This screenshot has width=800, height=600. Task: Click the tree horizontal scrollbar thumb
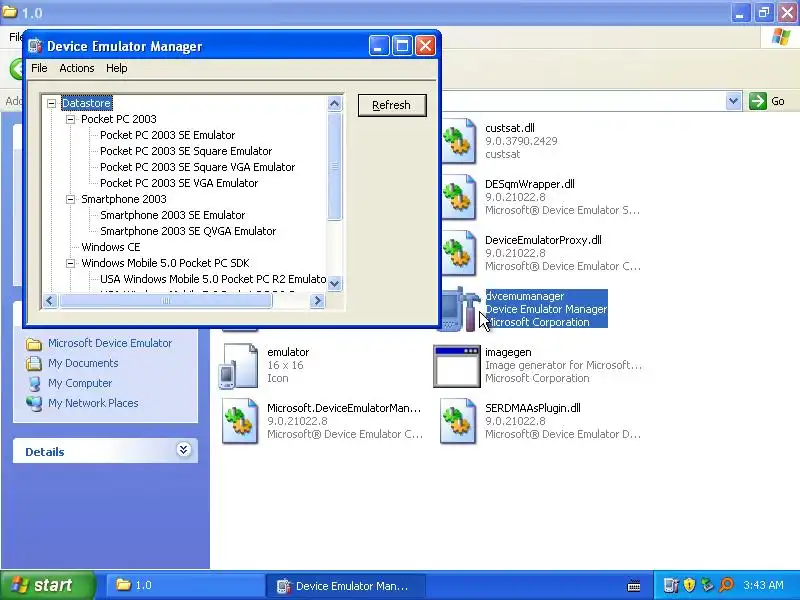coord(166,301)
